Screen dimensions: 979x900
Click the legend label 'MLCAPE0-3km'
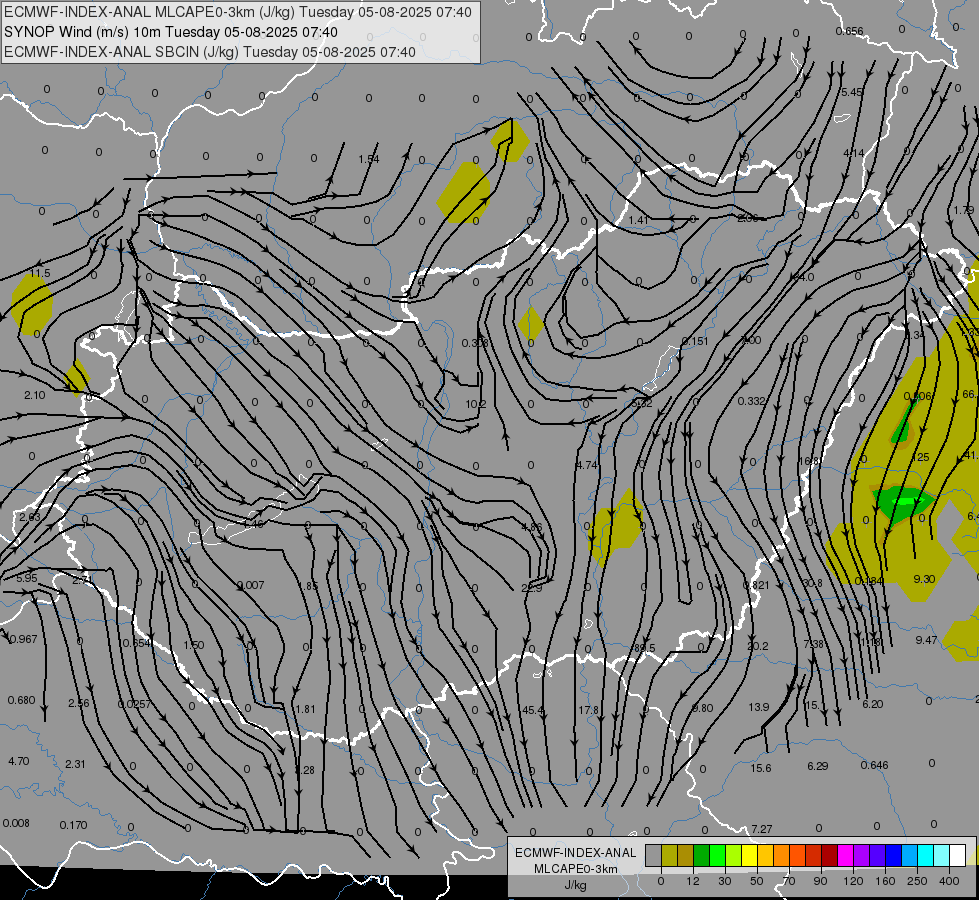click(575, 869)
